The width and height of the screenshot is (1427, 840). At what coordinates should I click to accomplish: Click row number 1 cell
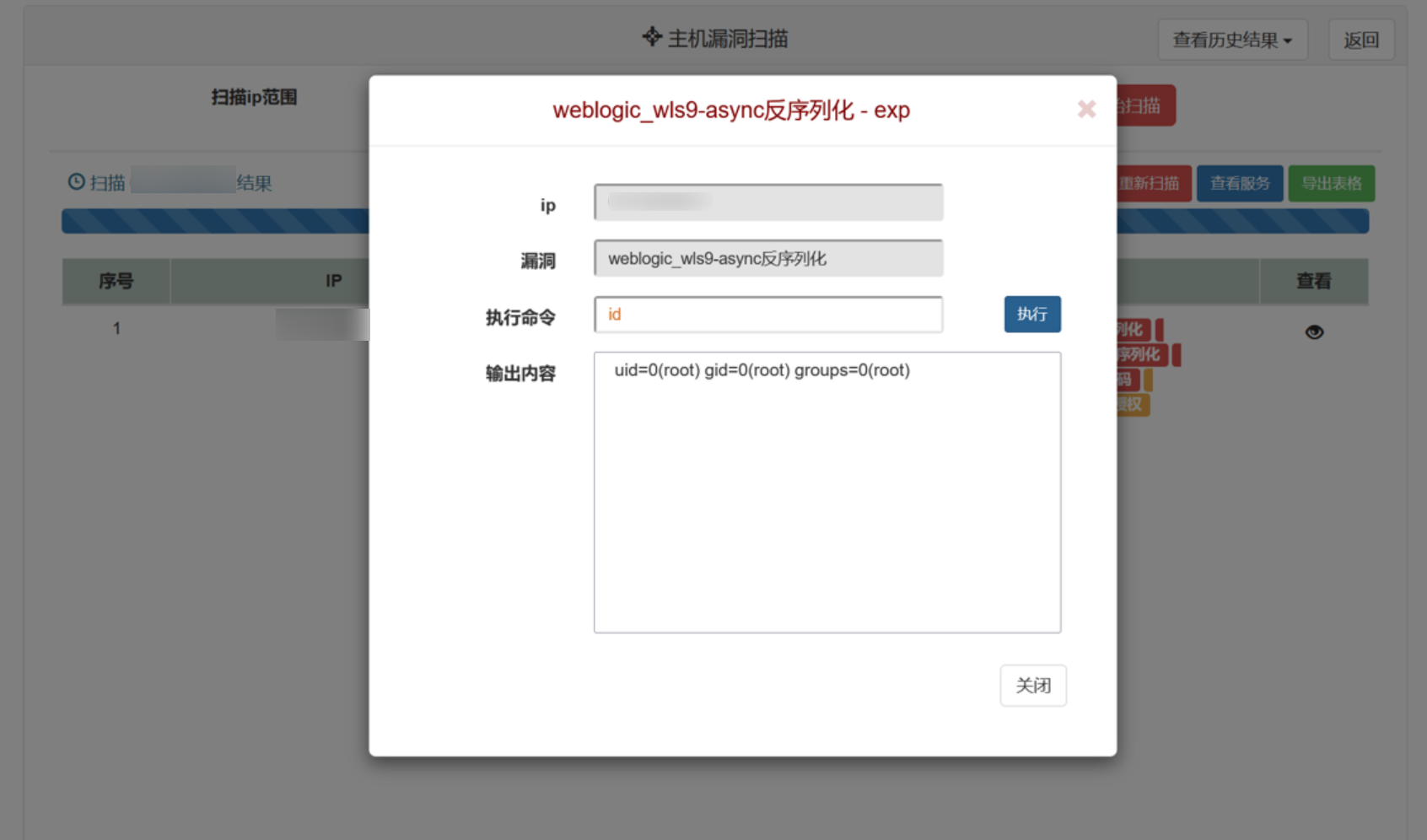click(116, 328)
